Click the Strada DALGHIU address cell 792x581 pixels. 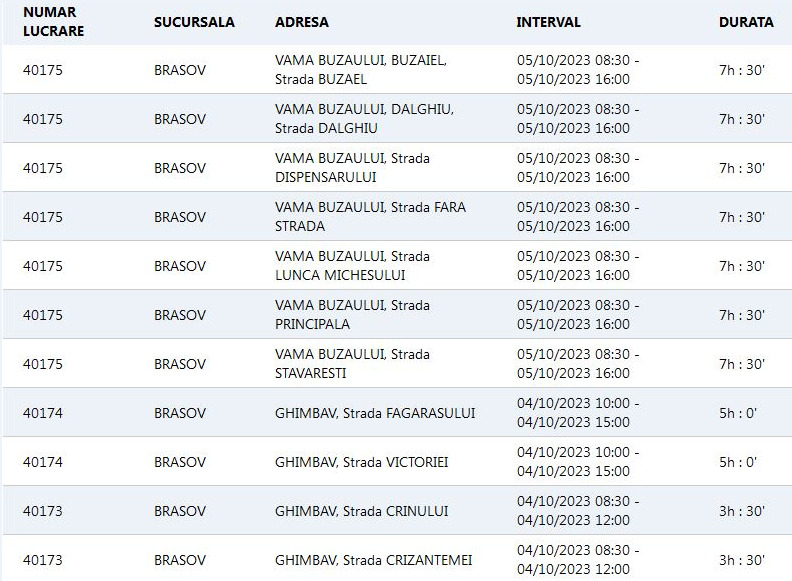tap(364, 119)
